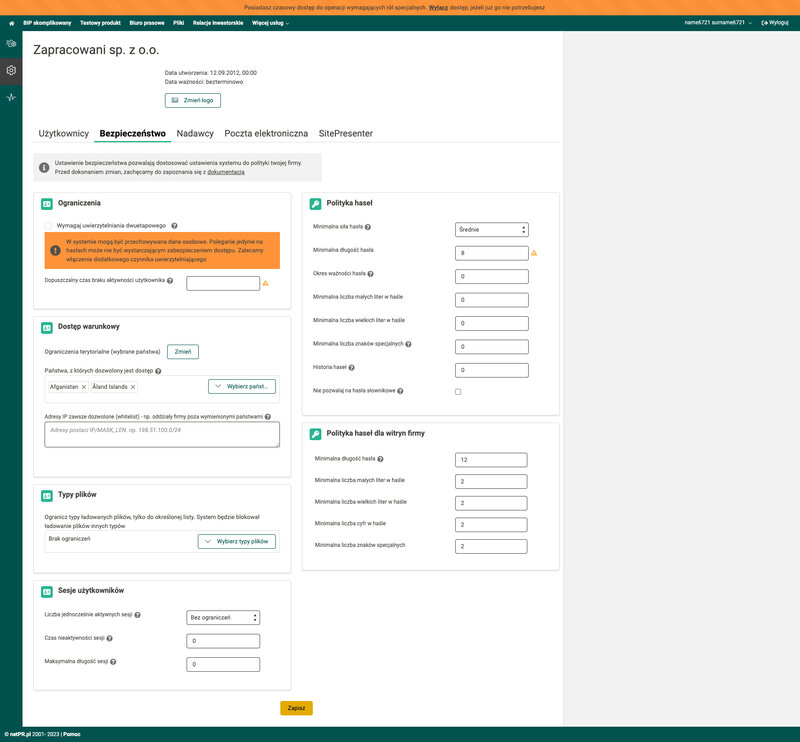
Task: Open the settings gear in left sidebar
Action: point(11,70)
